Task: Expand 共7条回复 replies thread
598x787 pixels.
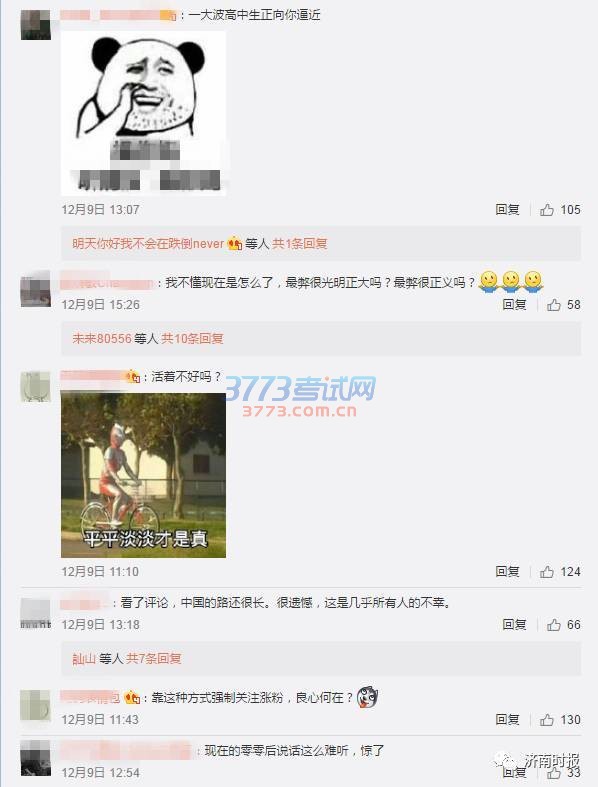Action: [x=153, y=659]
